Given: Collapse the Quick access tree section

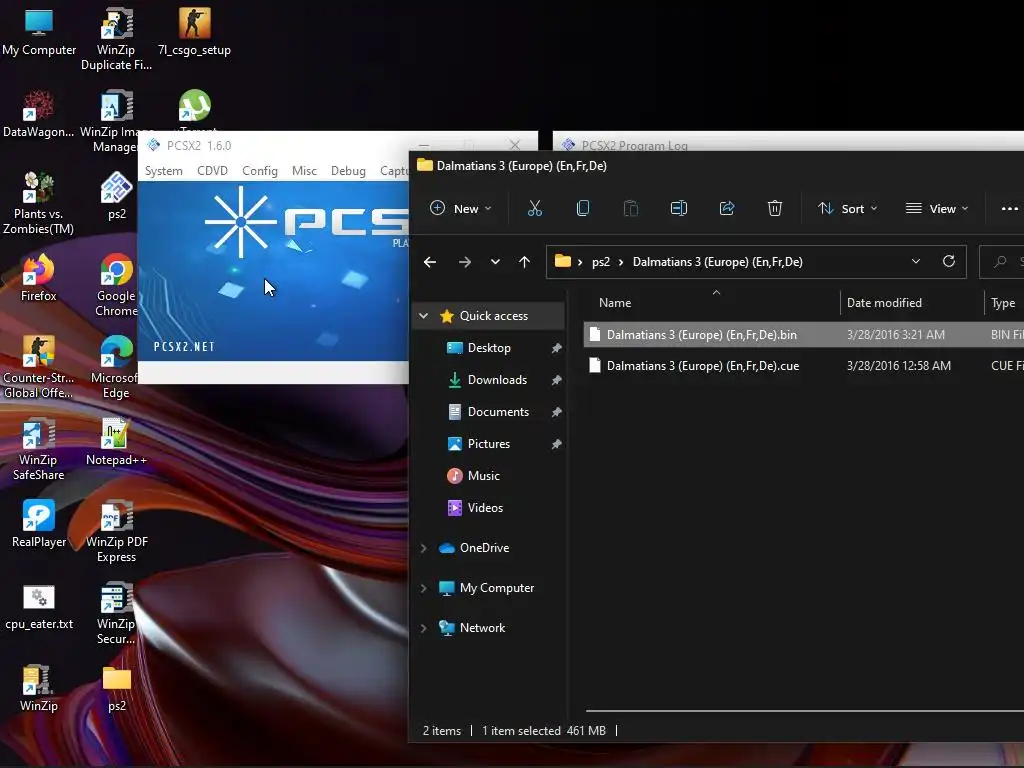Looking at the screenshot, I should pos(423,315).
